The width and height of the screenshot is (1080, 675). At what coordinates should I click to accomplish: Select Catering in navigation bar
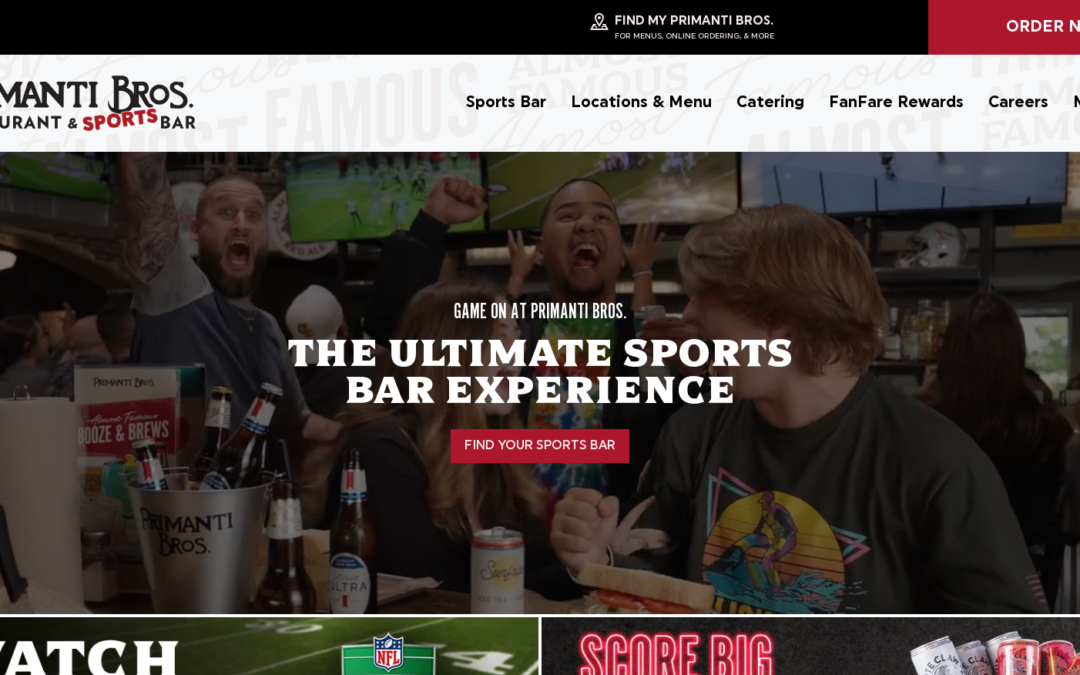coord(770,102)
